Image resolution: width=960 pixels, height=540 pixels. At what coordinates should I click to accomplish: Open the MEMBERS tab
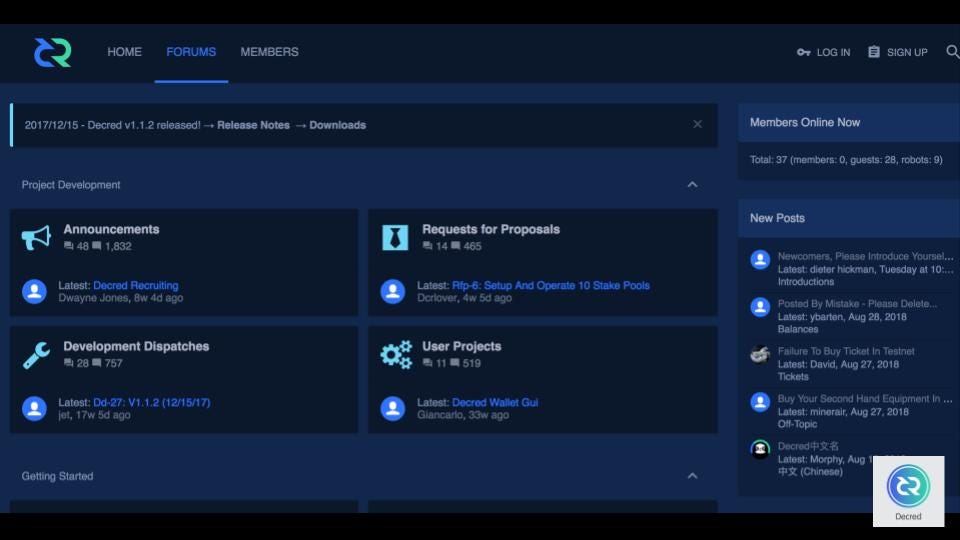(x=269, y=52)
